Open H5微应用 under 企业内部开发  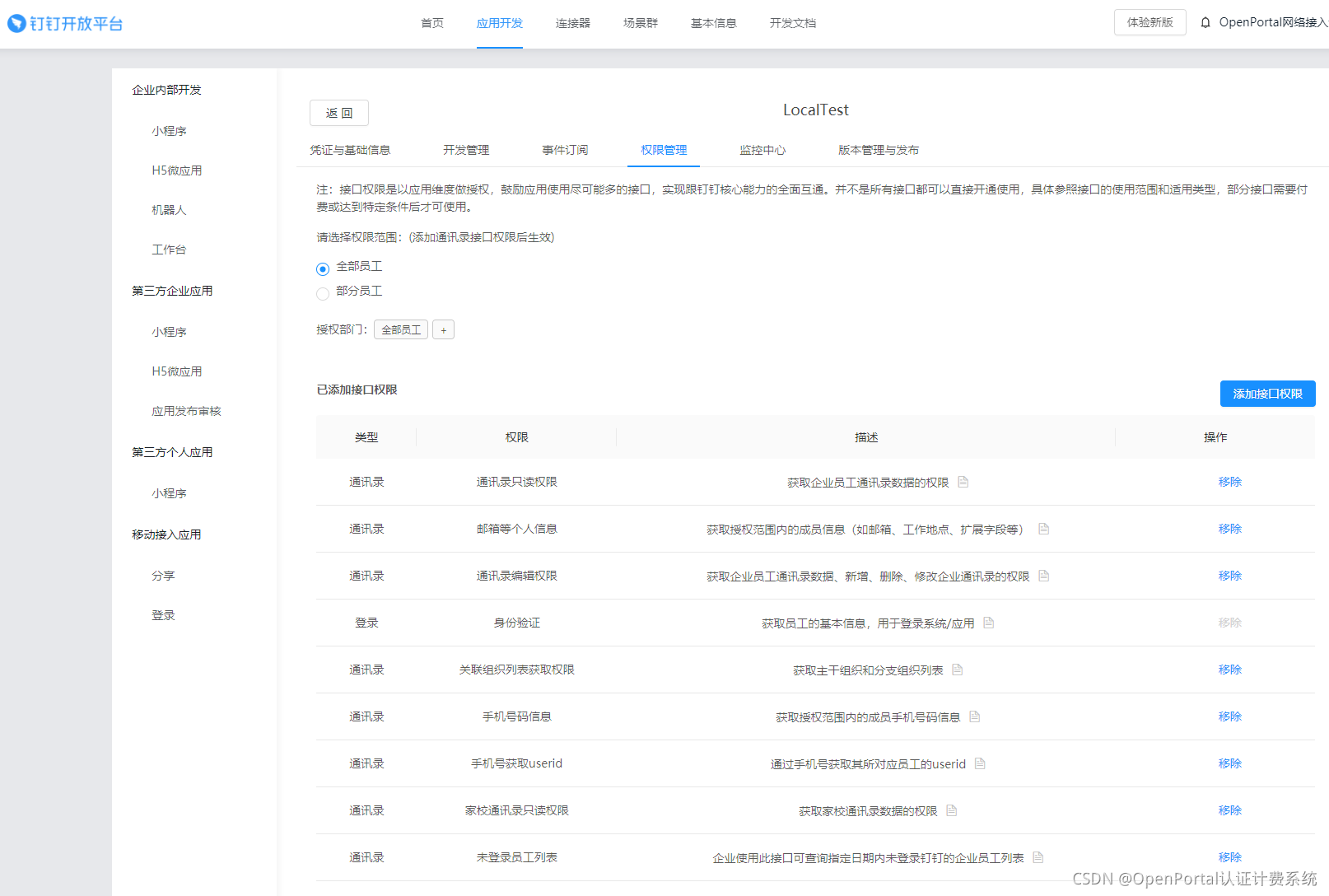(177, 170)
